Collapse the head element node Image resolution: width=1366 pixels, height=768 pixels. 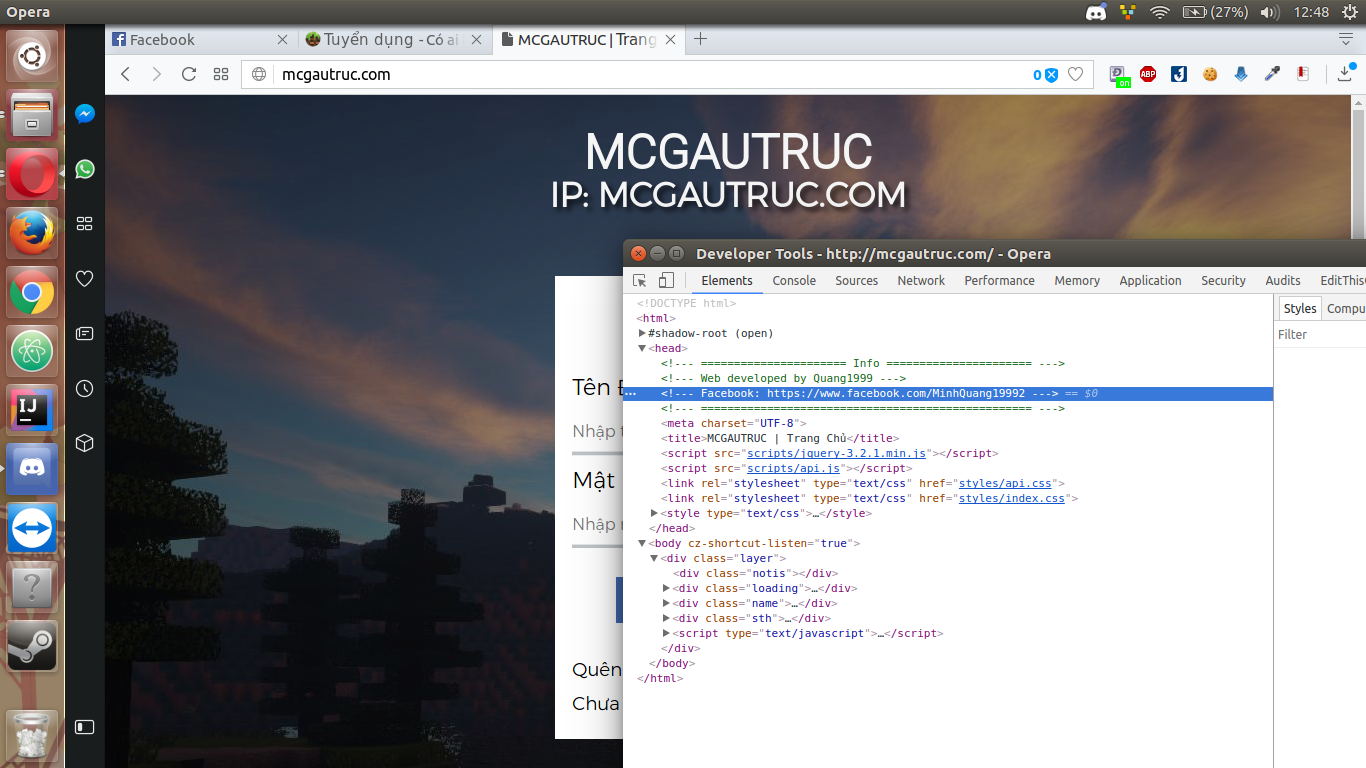tap(642, 348)
